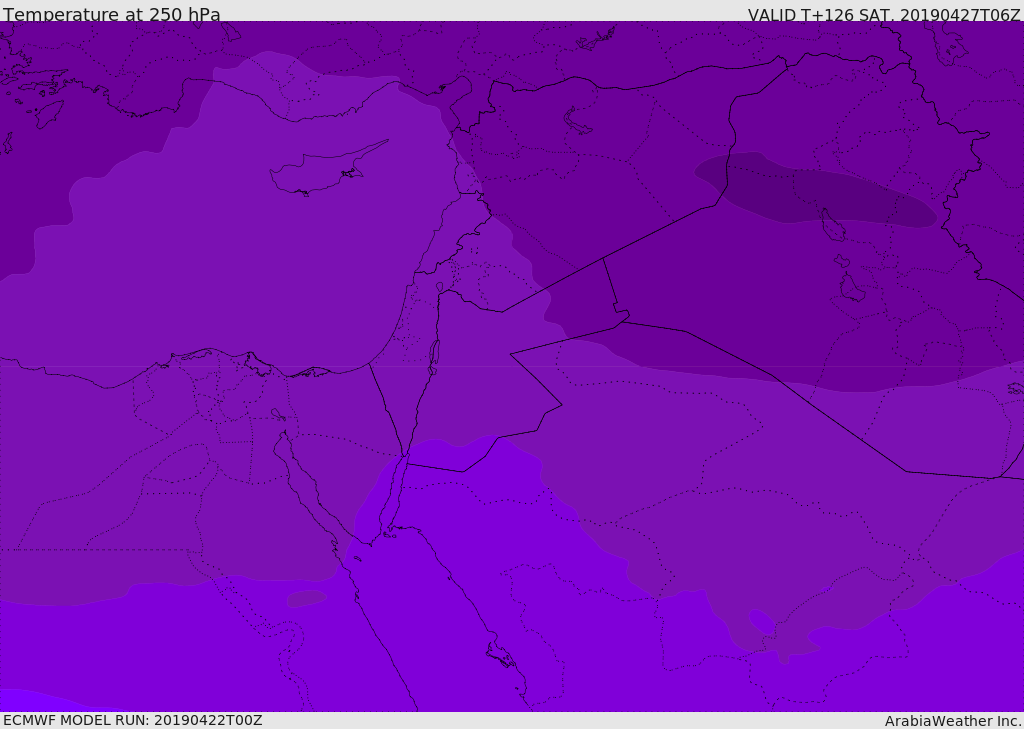1024x729 pixels.
Task: Click the ECMWF MODEL RUN label
Action: [133, 720]
